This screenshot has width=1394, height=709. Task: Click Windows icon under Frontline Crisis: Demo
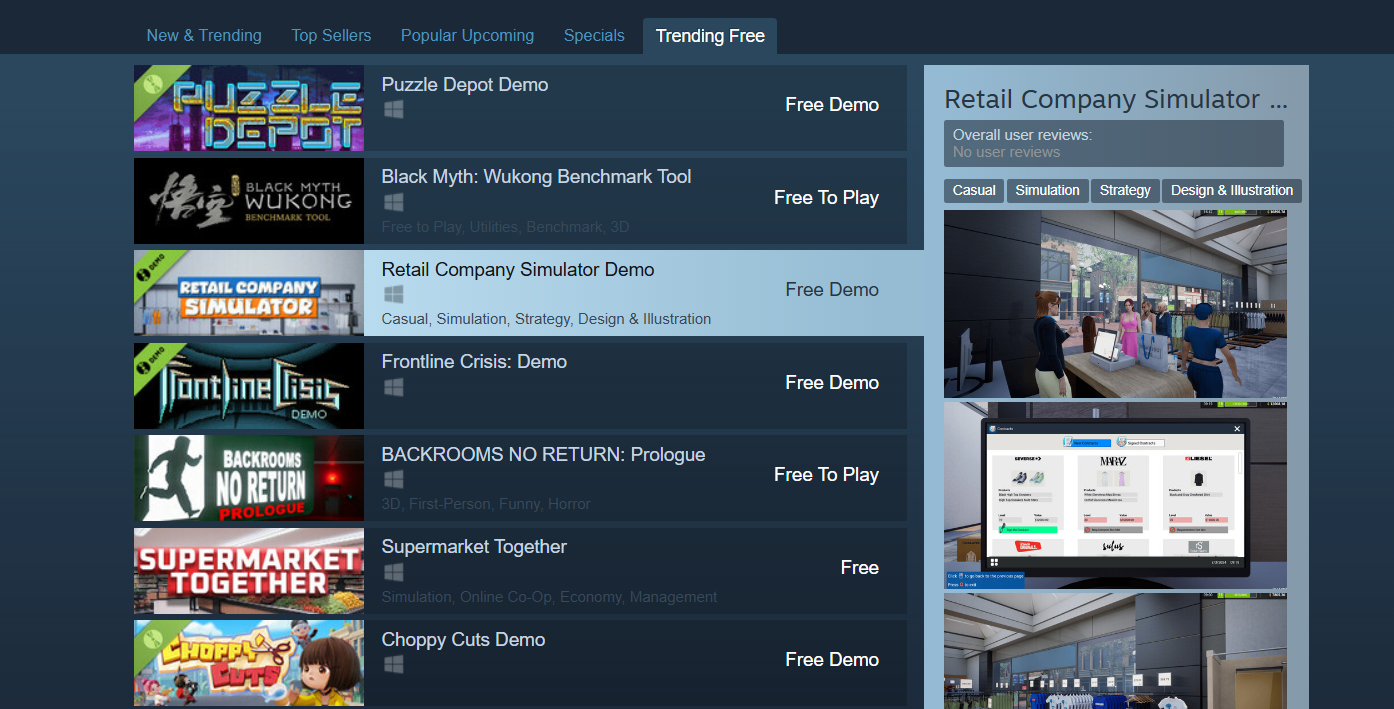pos(394,387)
